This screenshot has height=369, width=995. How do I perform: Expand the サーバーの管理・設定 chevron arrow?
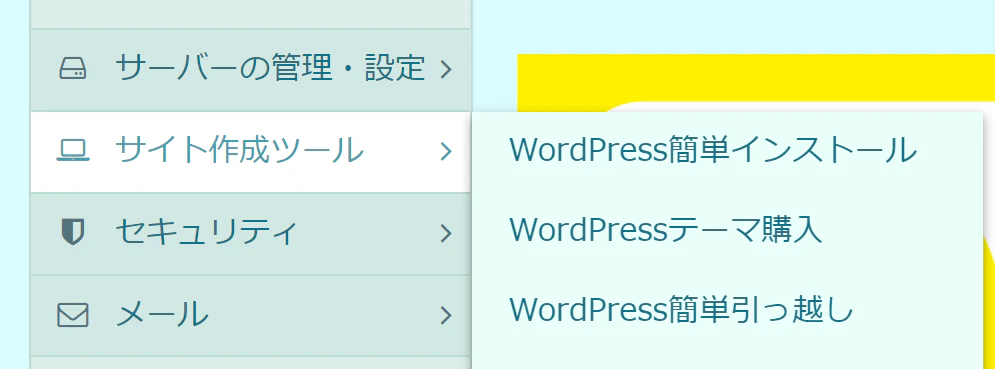pos(446,69)
